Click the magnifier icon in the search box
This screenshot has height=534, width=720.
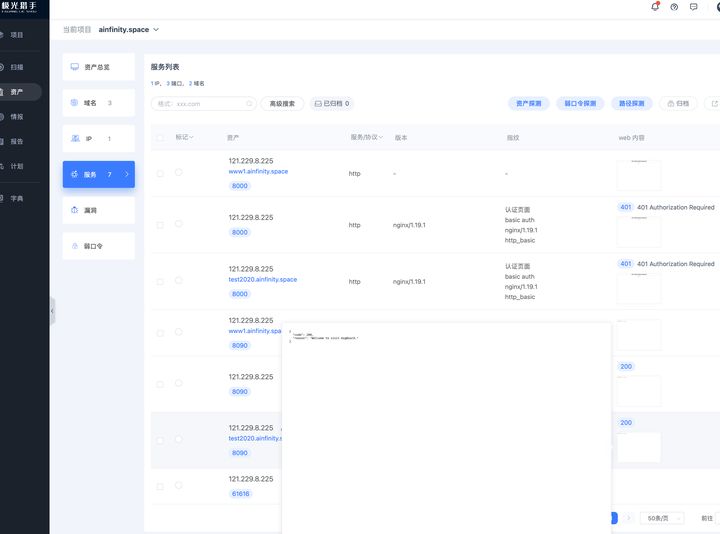(249, 104)
